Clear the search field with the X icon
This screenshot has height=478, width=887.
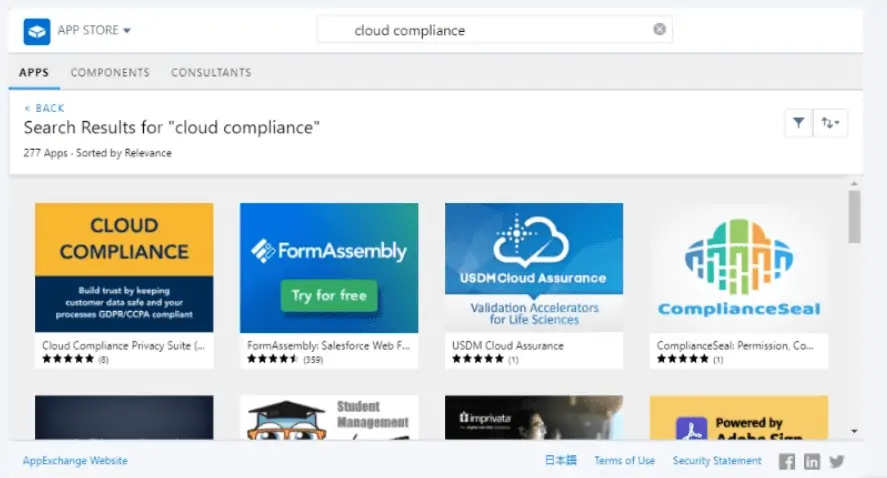(x=659, y=29)
